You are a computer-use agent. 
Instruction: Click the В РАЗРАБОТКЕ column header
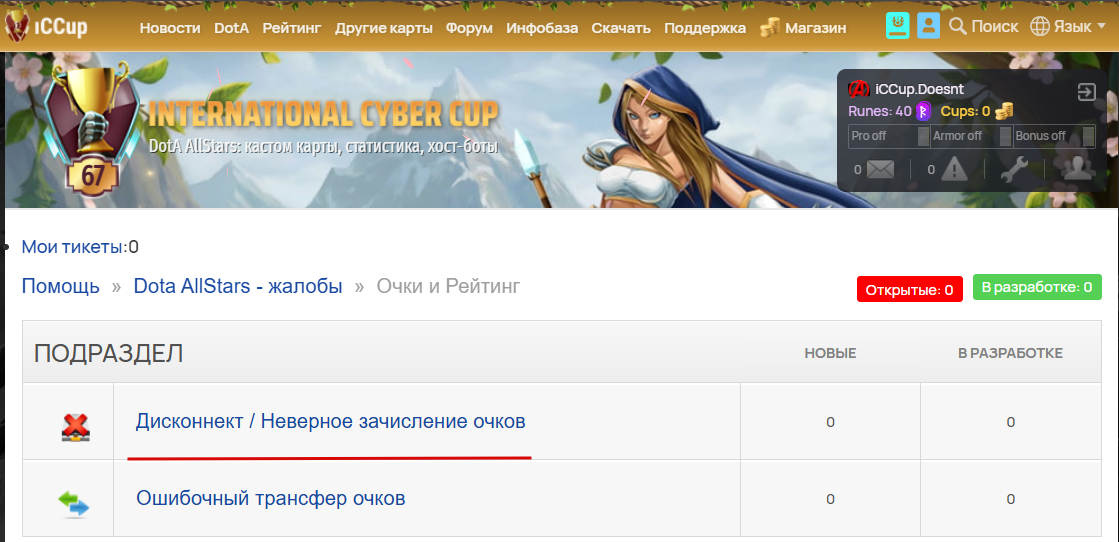1011,353
